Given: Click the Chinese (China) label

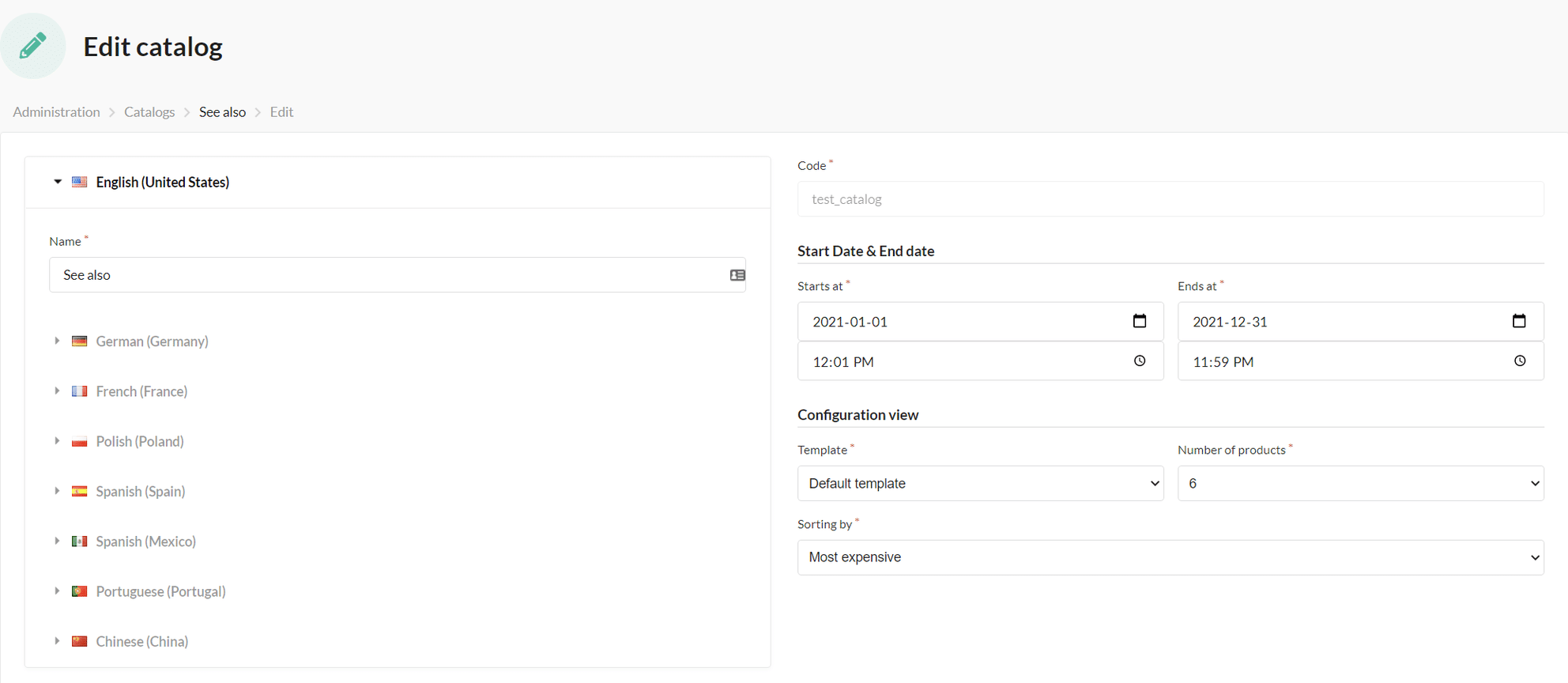Looking at the screenshot, I should tap(142, 641).
